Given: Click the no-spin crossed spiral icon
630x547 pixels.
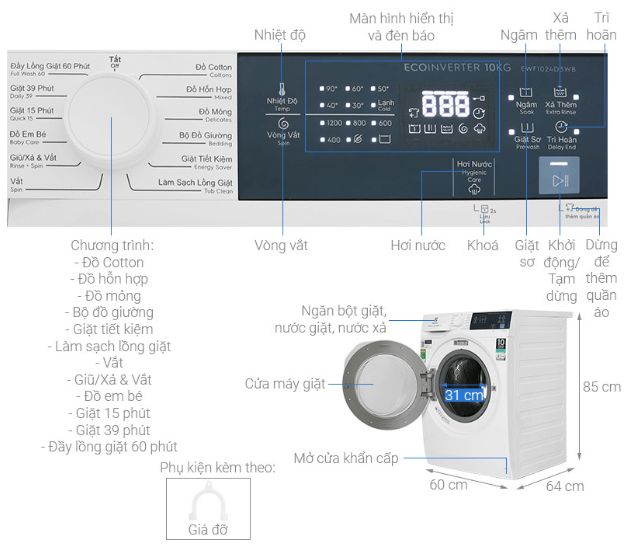Looking at the screenshot, I should click(358, 139).
